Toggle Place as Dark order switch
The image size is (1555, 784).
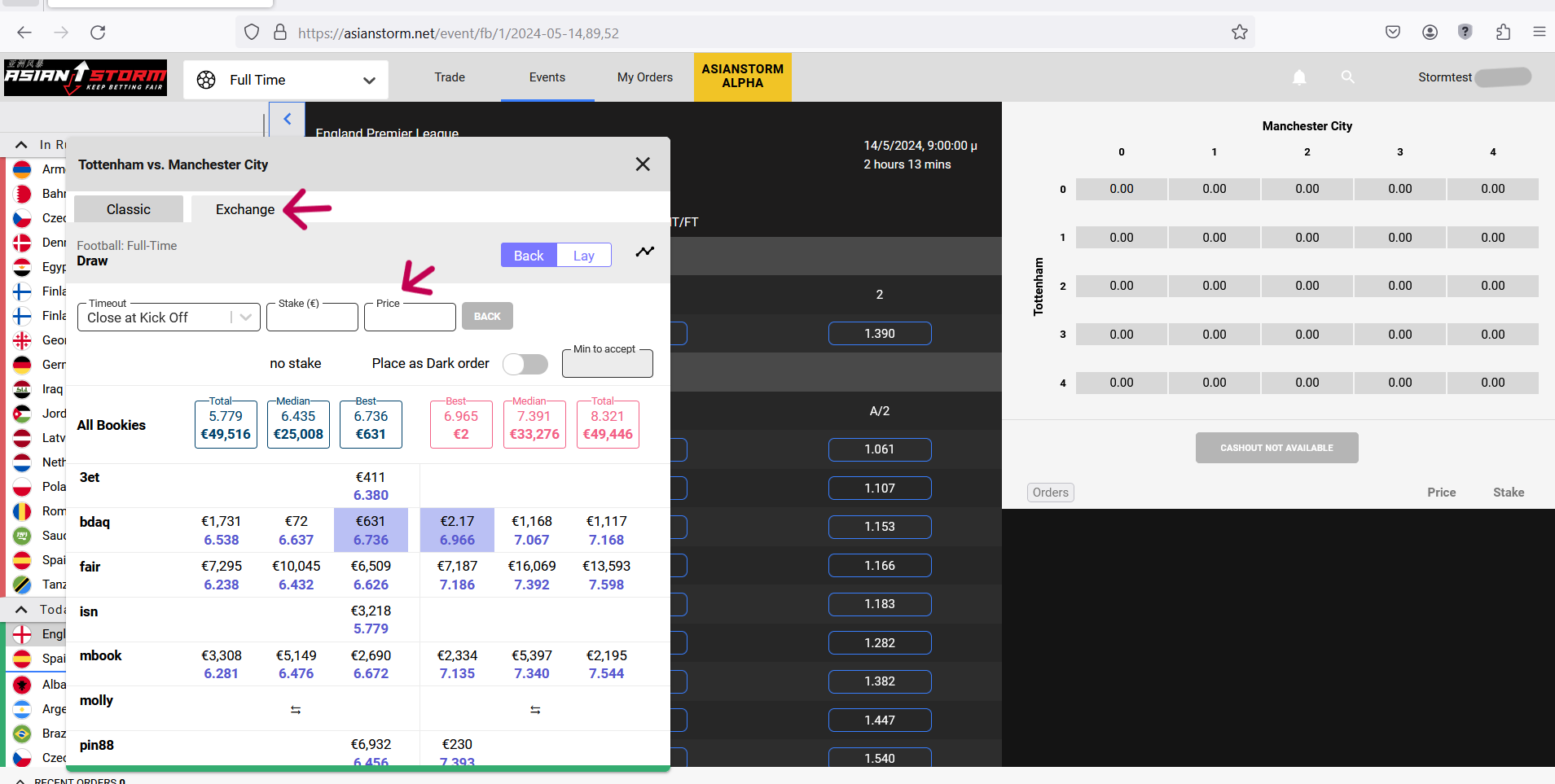[525, 364]
